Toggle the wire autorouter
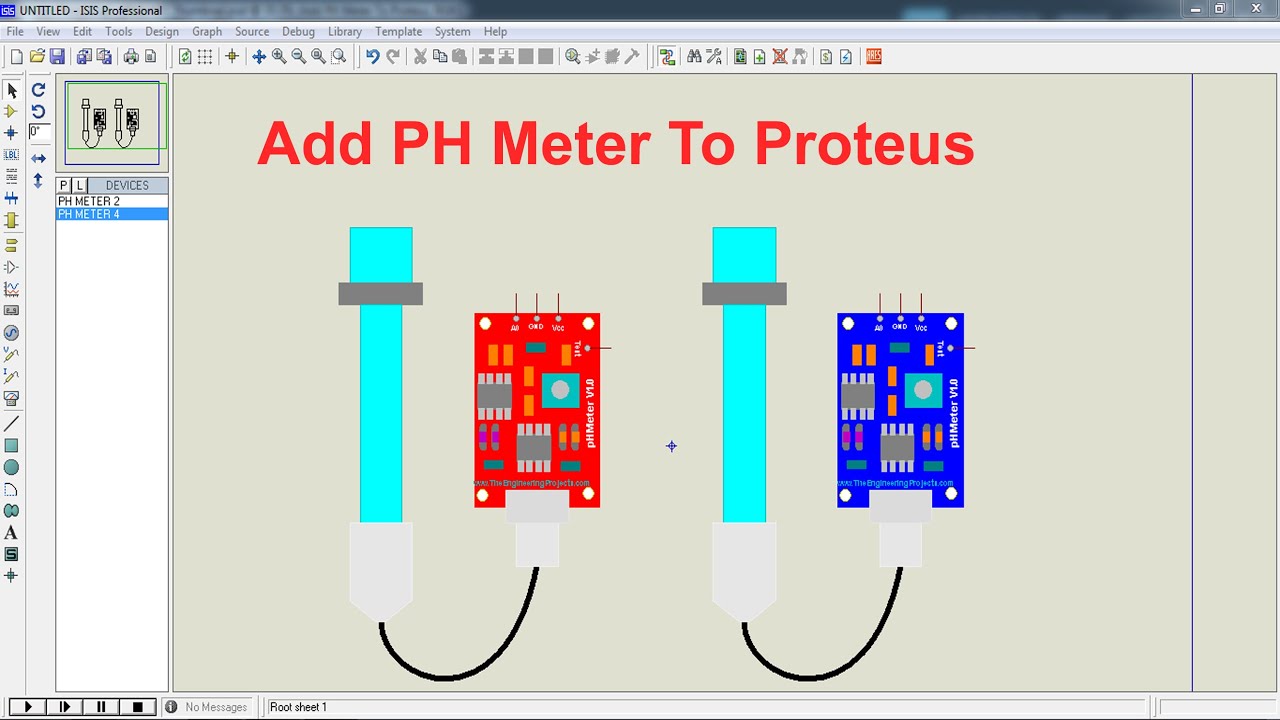 667,57
